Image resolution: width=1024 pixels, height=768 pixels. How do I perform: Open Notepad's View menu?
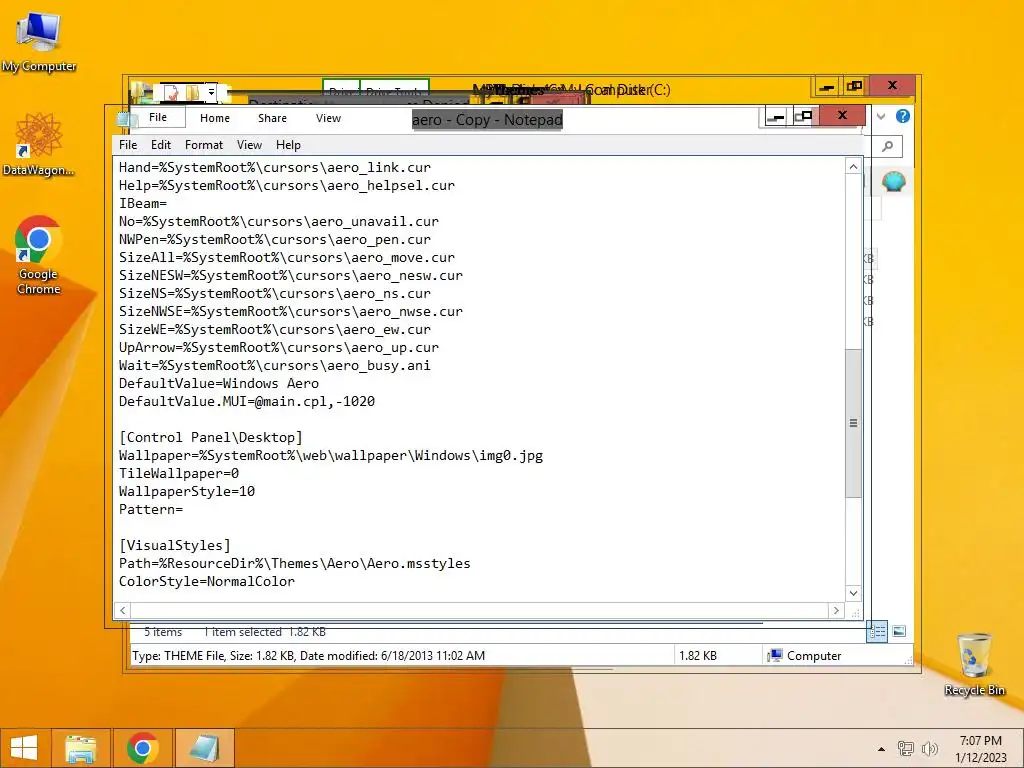pos(249,145)
